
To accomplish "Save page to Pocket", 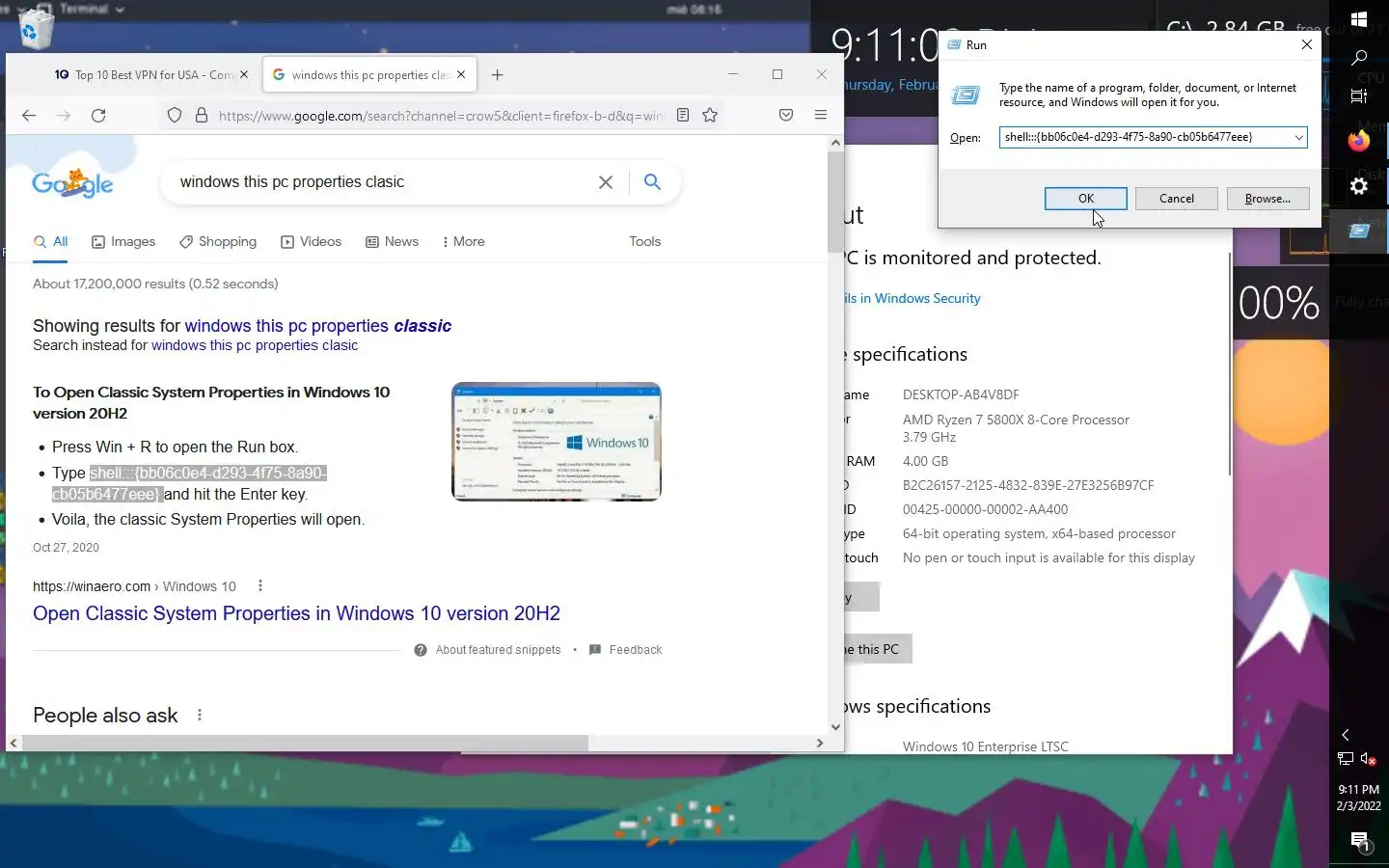I will (786, 116).
